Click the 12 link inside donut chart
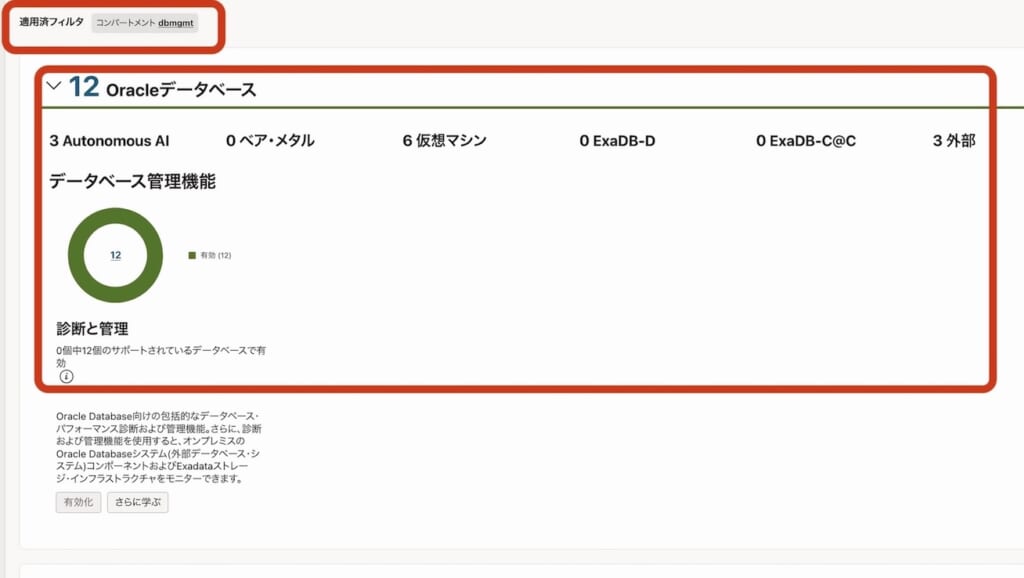Screen dimensions: 1024x578 pos(116,255)
